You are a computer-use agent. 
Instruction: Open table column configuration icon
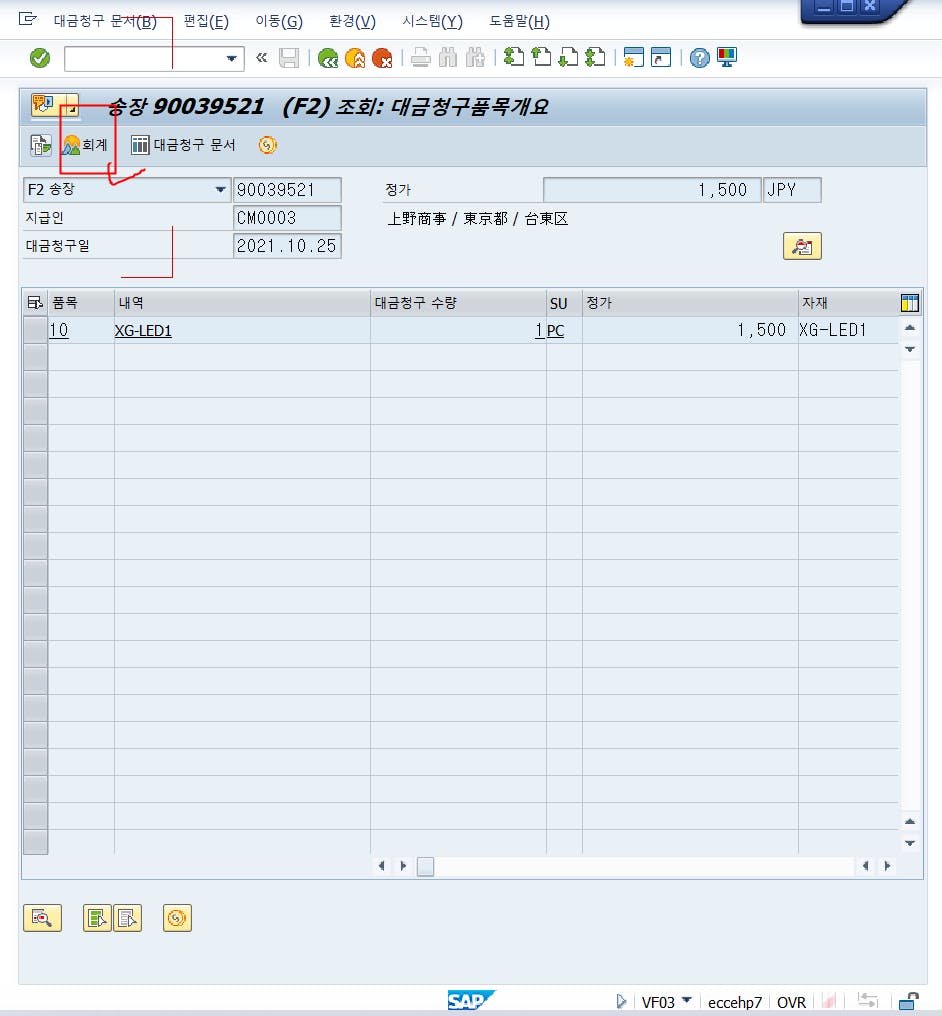click(910, 303)
